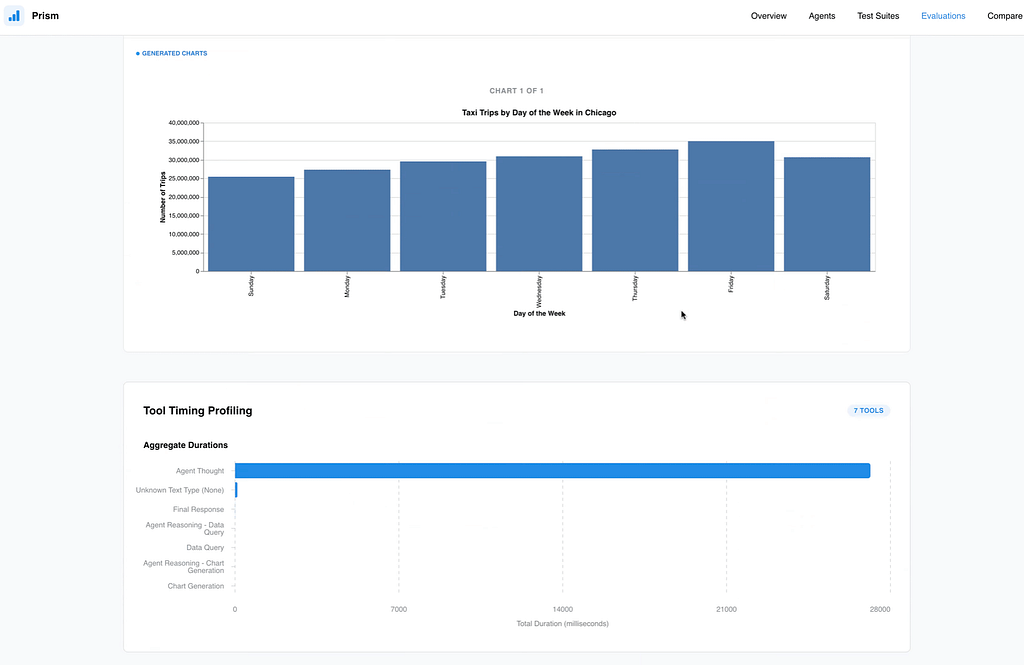
Task: Click the 21000 x-axis tick value
Action: 726,609
